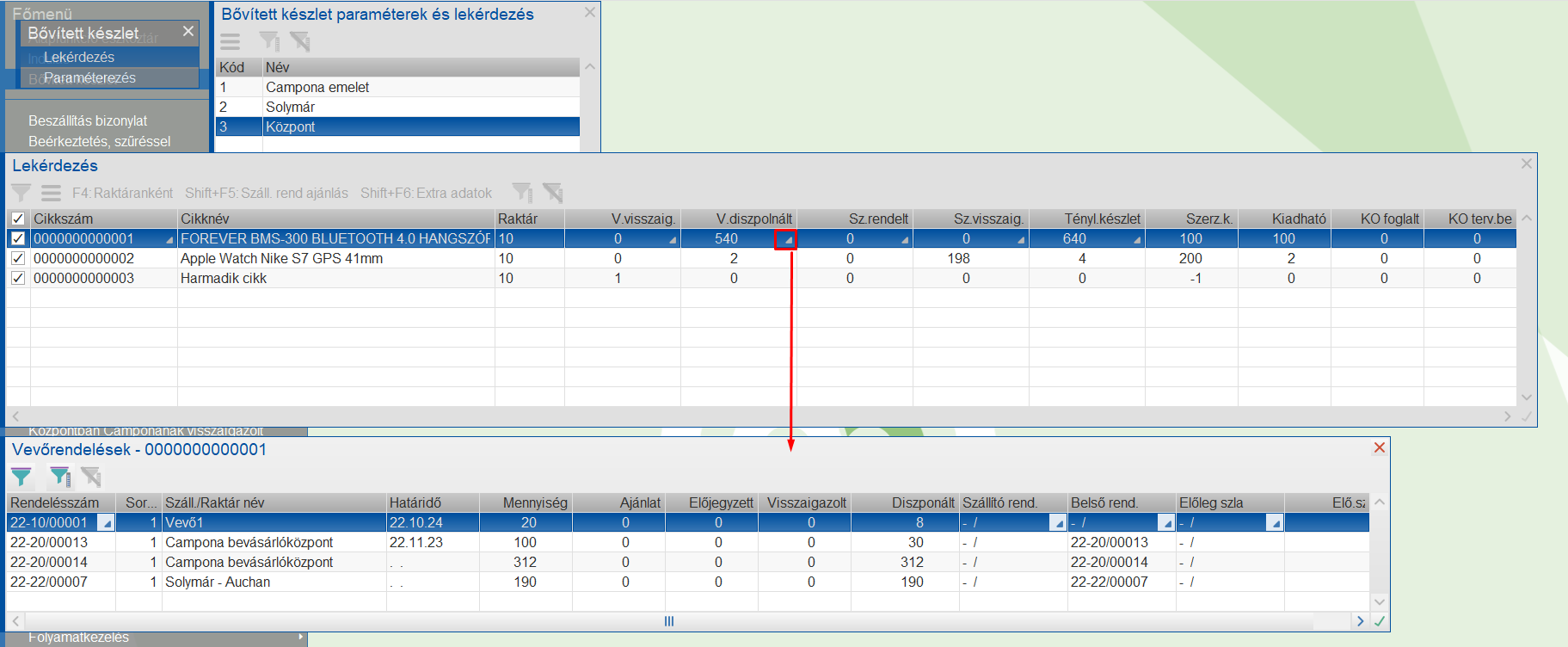Image resolution: width=1568 pixels, height=647 pixels.
Task: Close the Vevőrendelések window with red X
Action: coord(1380,447)
